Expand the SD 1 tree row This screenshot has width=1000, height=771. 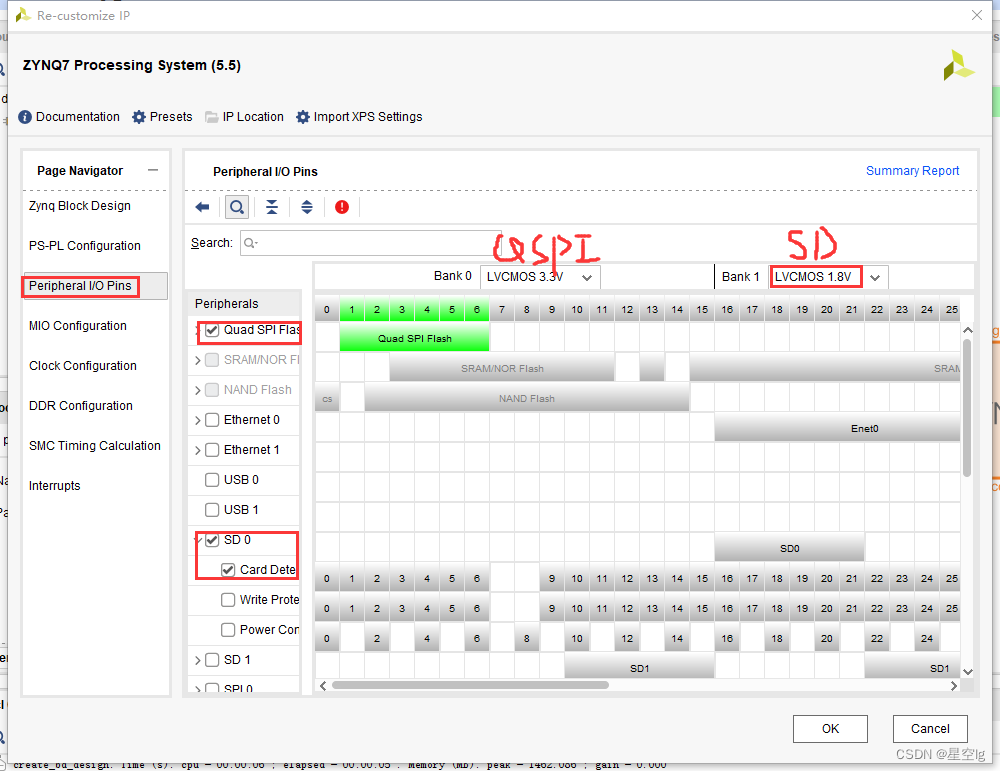[x=197, y=660]
